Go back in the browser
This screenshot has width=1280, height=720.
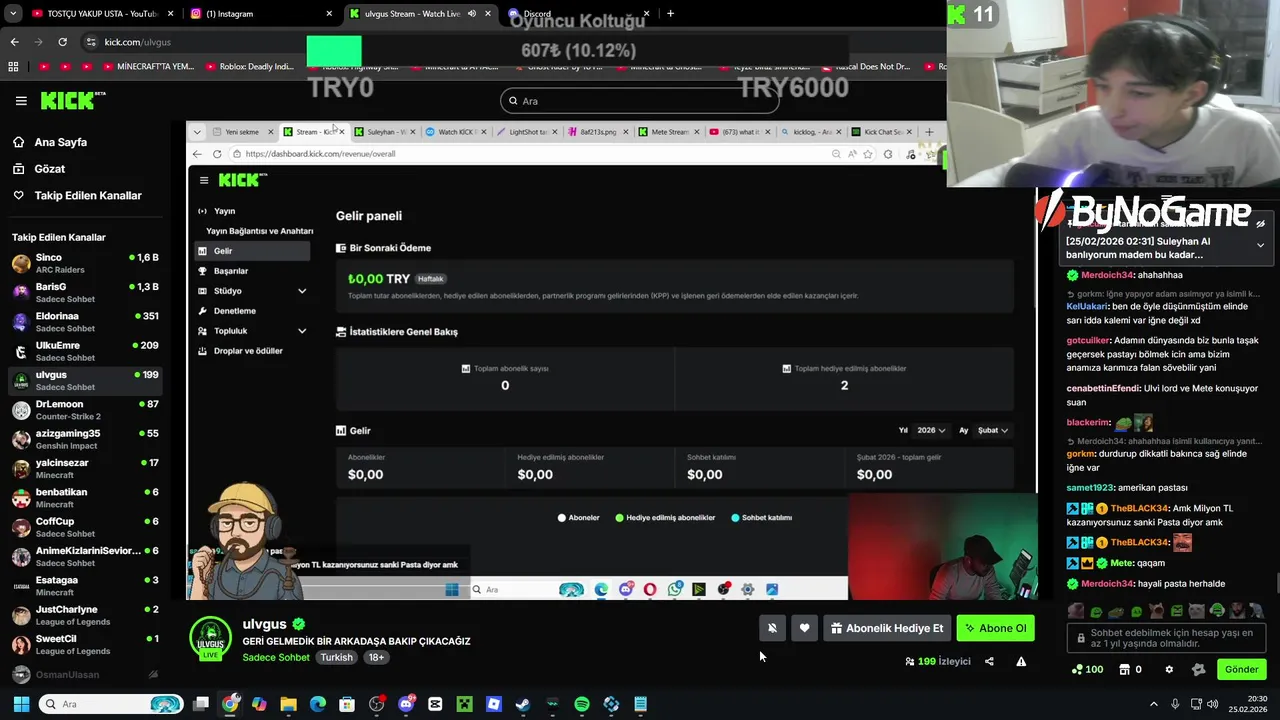(14, 42)
